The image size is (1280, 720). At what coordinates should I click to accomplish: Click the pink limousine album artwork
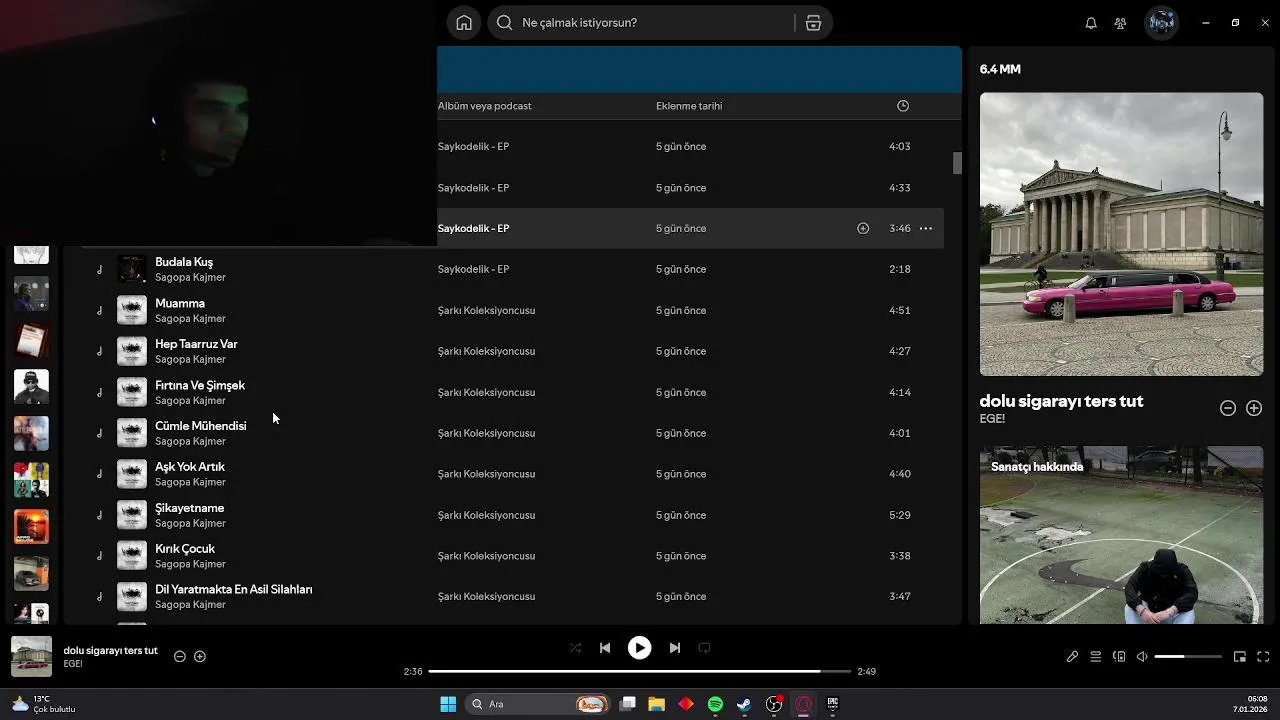tap(1121, 234)
